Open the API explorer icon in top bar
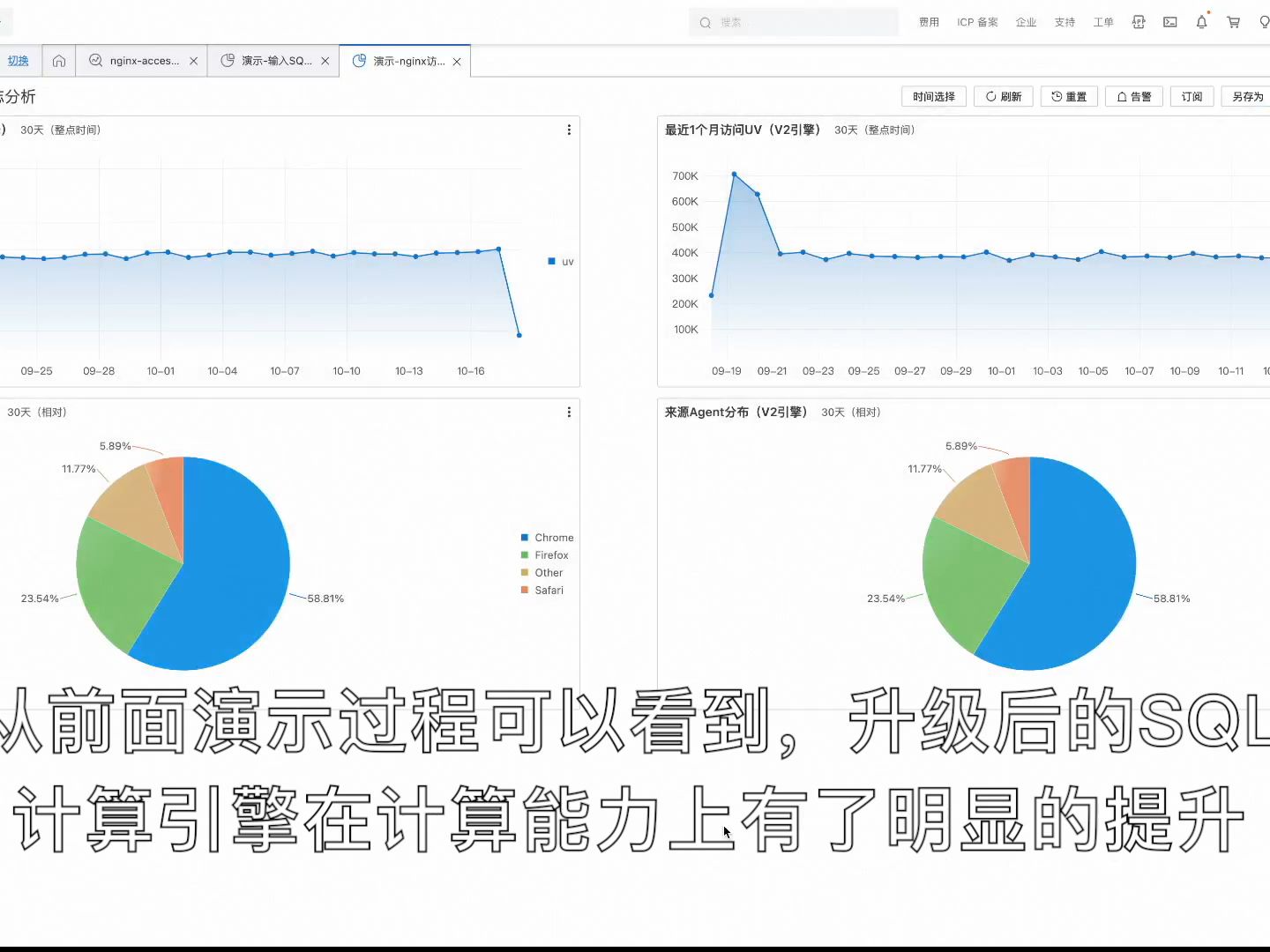The width and height of the screenshot is (1270, 952). coord(1139,21)
